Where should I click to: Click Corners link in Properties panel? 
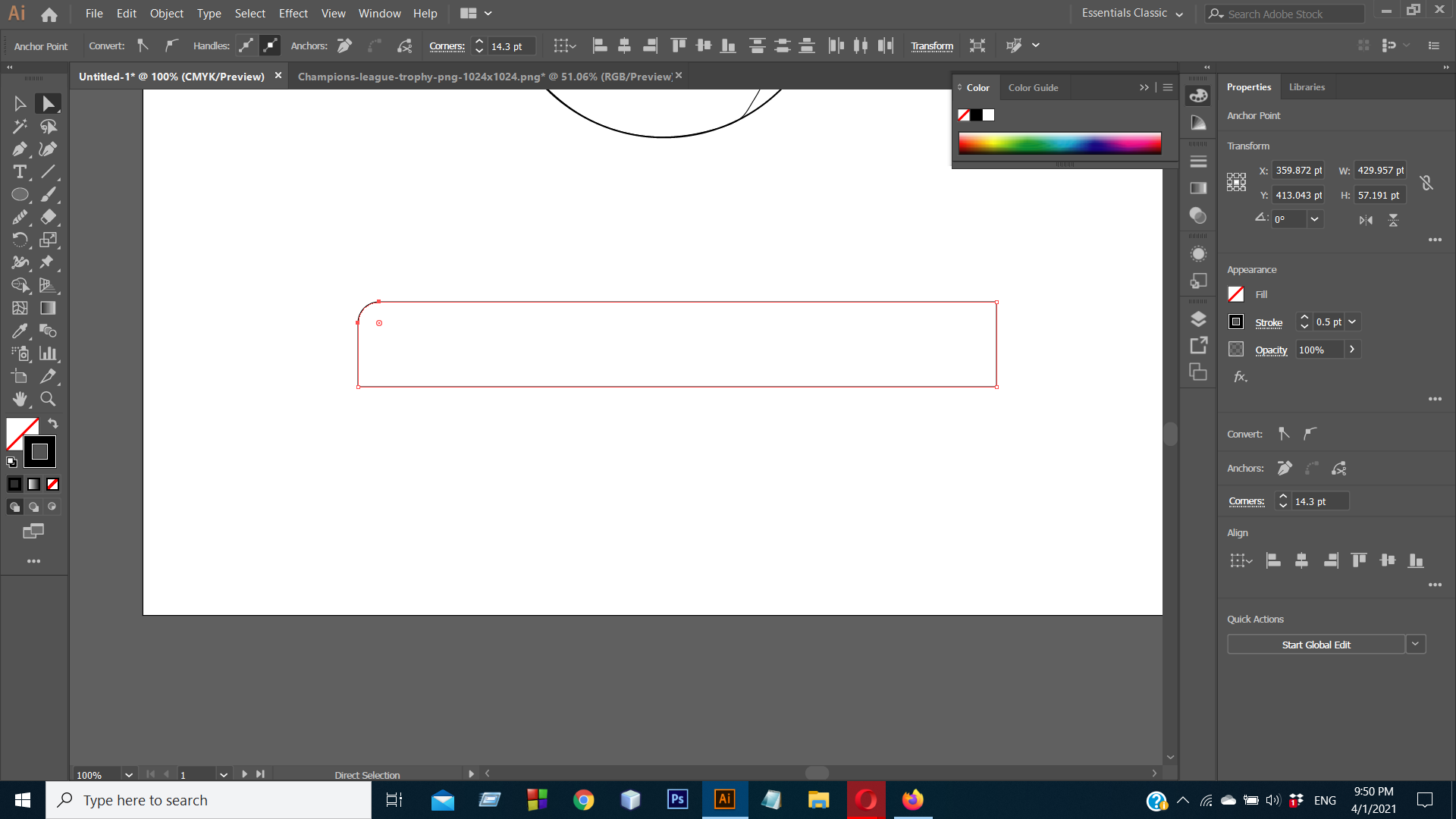[x=1247, y=501]
